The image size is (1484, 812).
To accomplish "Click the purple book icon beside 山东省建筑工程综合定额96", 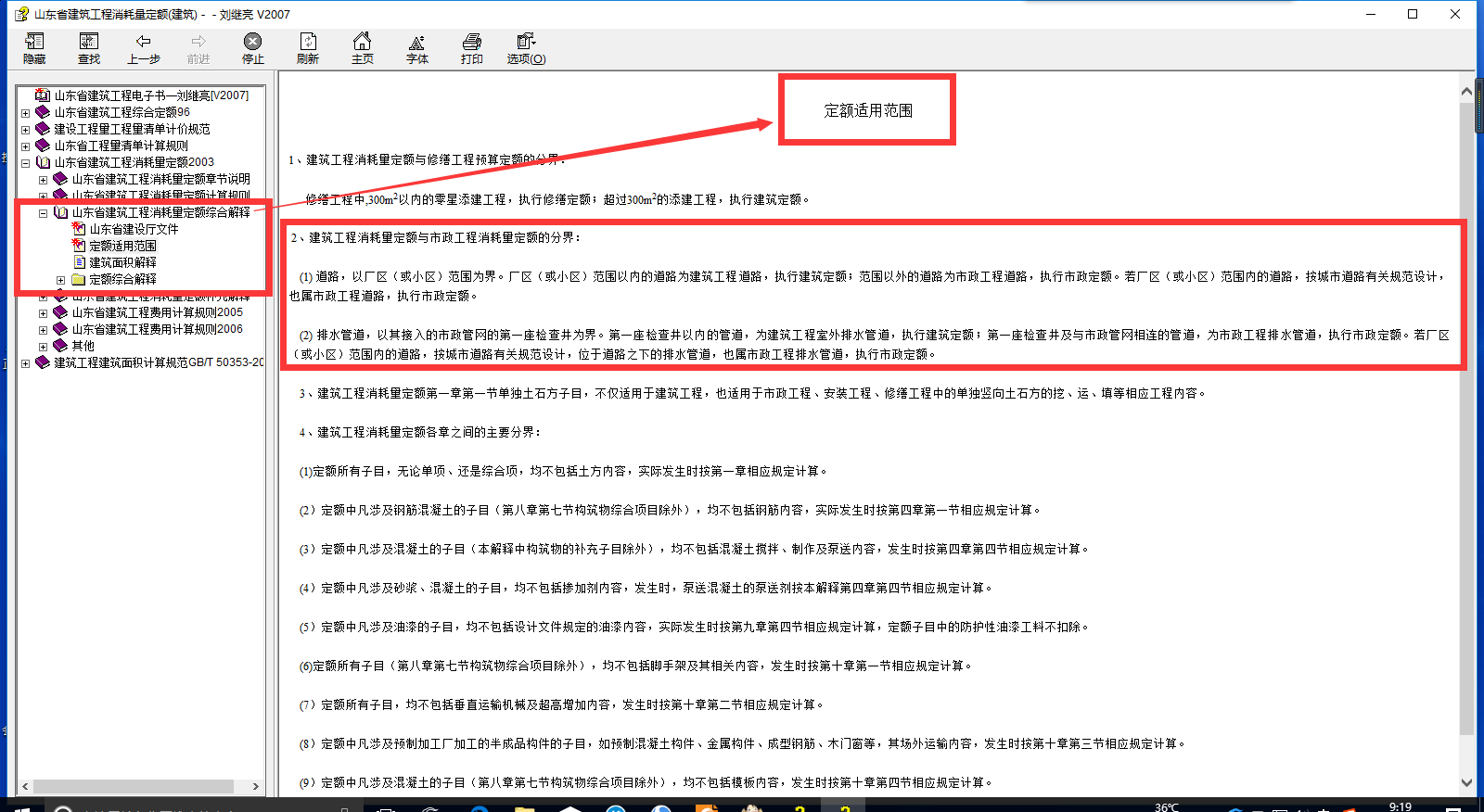I will point(43,112).
